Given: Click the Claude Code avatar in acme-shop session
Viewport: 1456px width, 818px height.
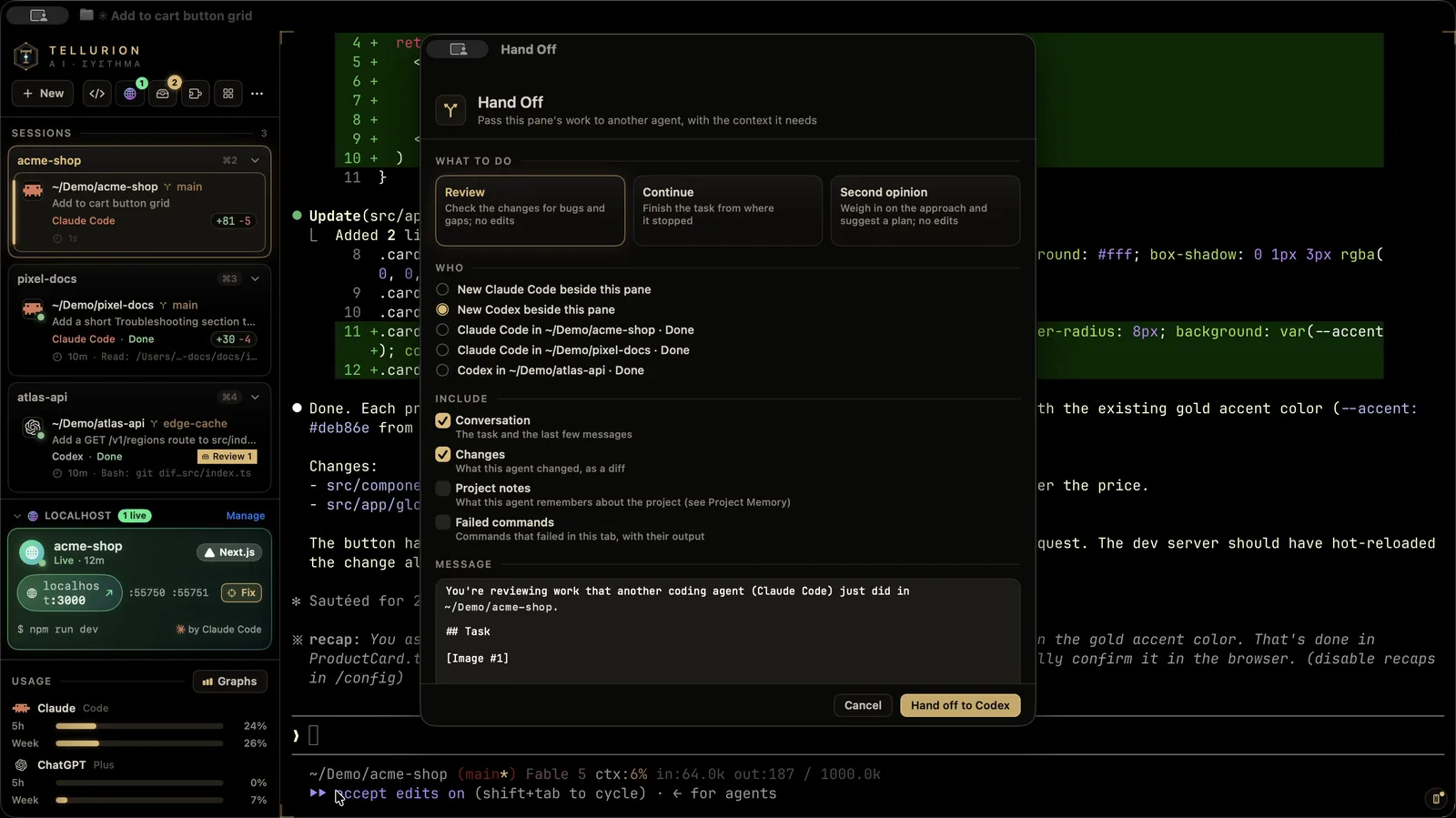Looking at the screenshot, I should (33, 189).
